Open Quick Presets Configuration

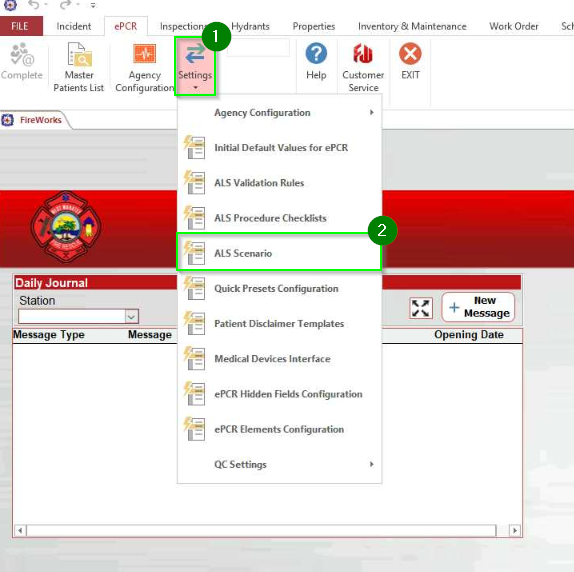pos(279,288)
